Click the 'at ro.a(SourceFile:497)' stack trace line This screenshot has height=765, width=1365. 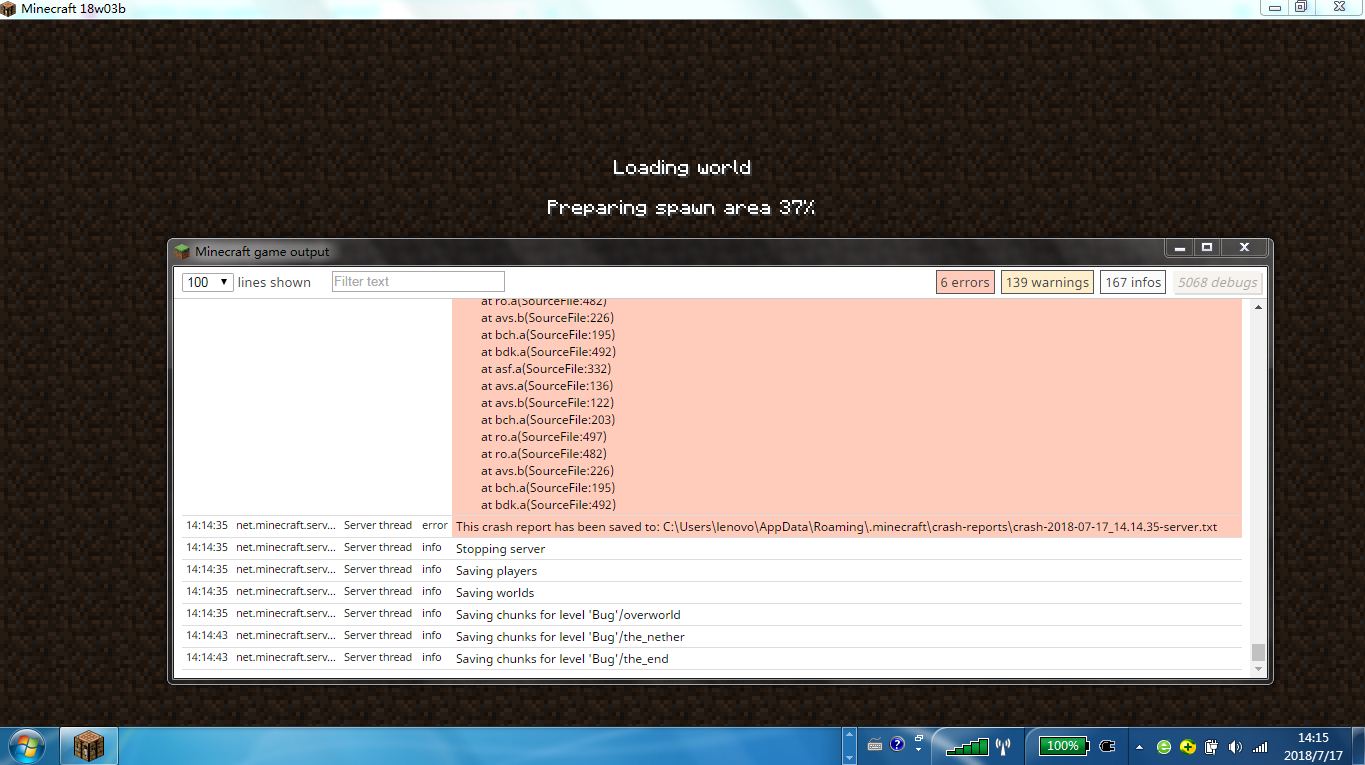pos(544,437)
